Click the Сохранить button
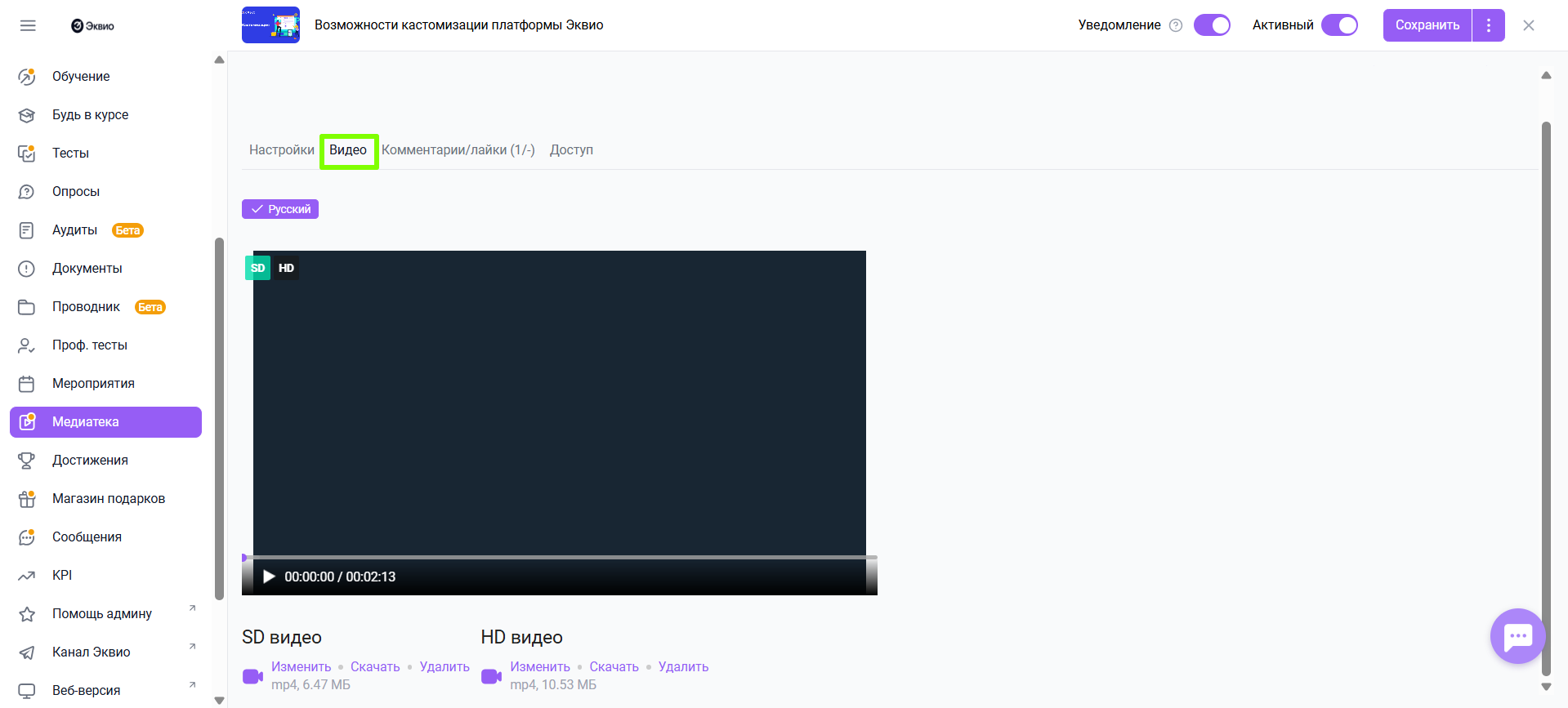 coord(1427,25)
